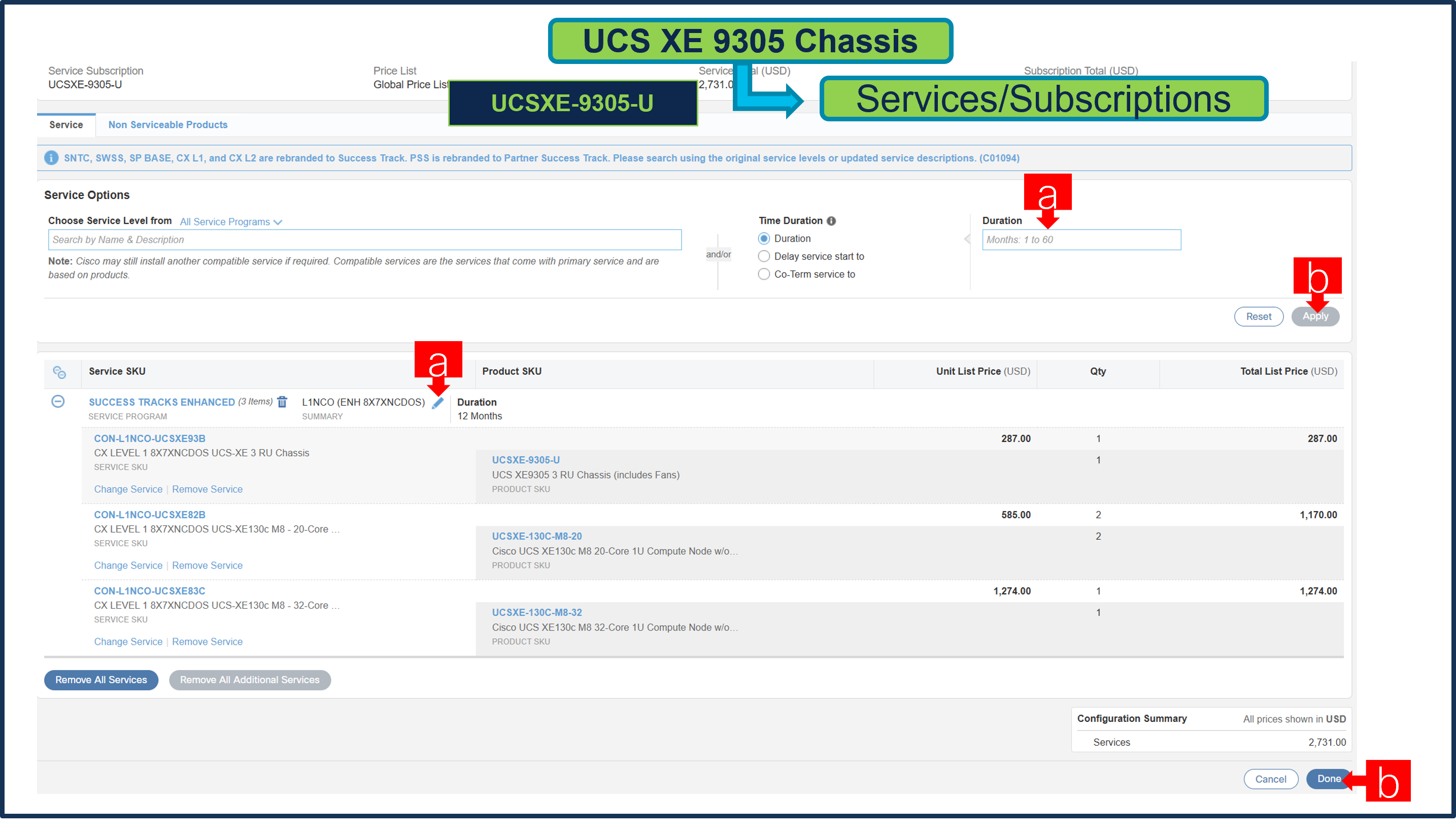
Task: Click Done to finish configuration
Action: [1329, 779]
